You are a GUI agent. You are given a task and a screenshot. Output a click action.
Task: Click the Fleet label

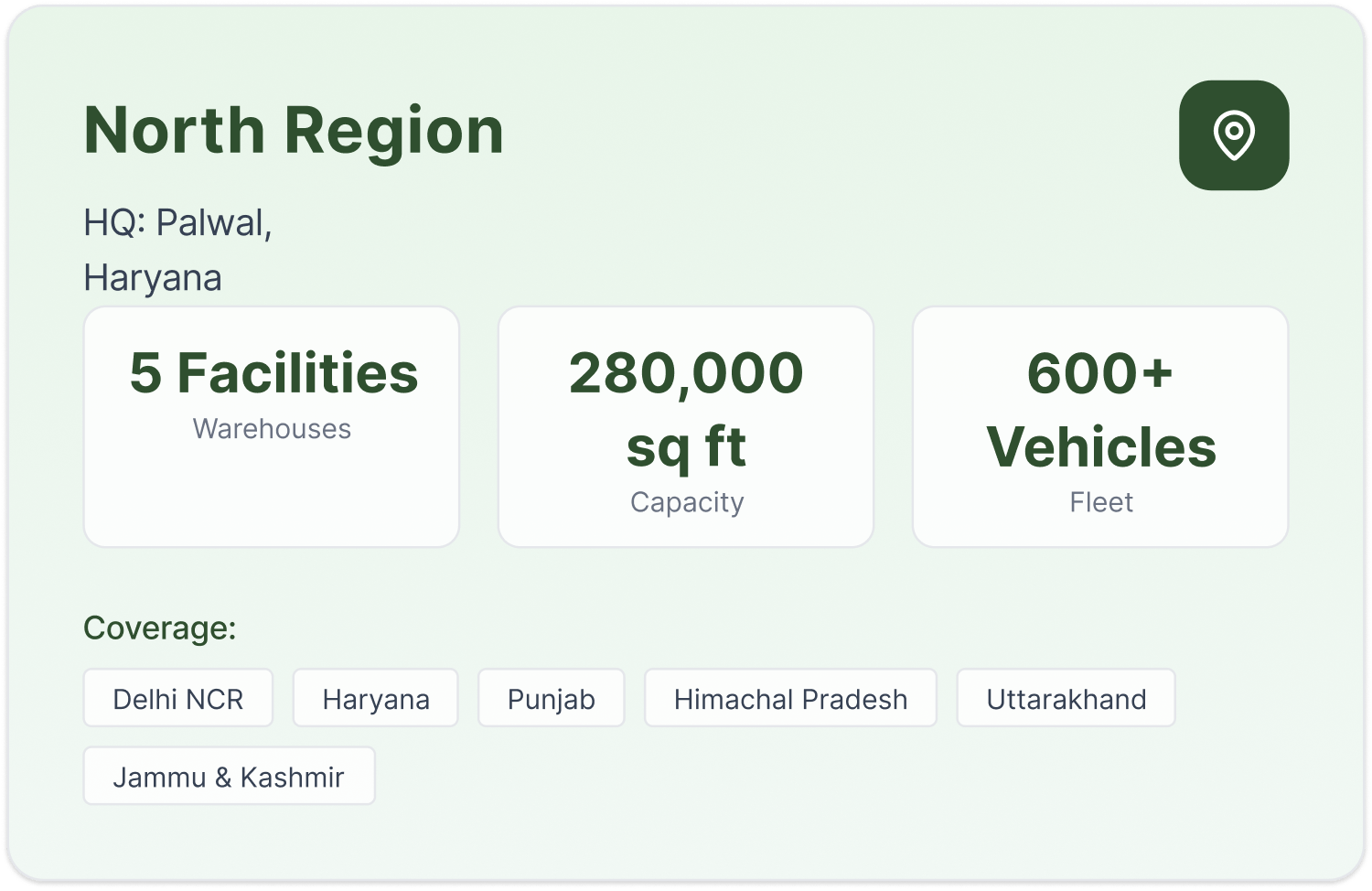click(1101, 502)
